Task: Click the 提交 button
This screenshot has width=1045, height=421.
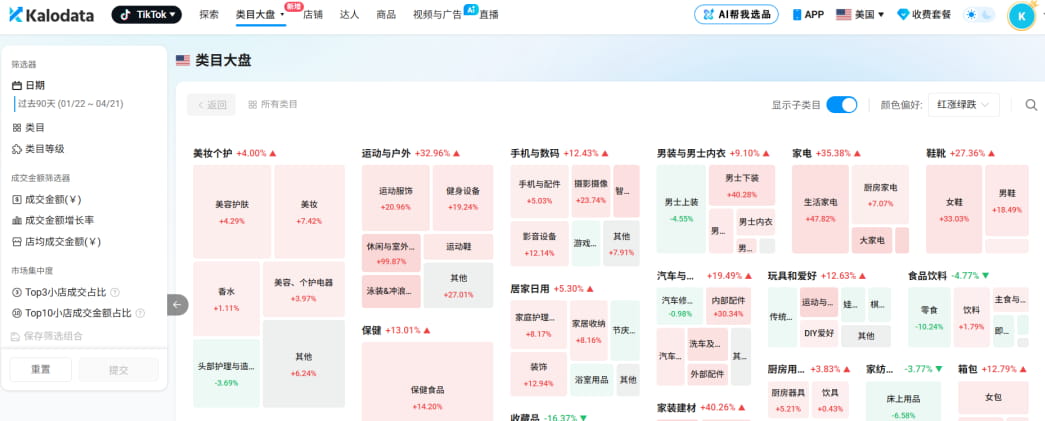Action: [x=119, y=370]
